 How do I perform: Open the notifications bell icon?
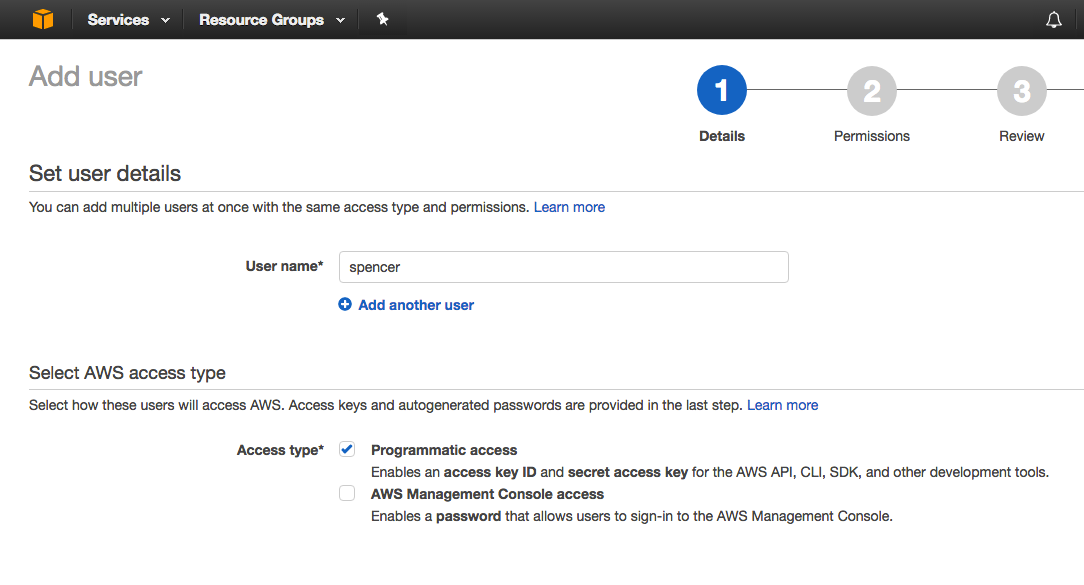point(1054,20)
